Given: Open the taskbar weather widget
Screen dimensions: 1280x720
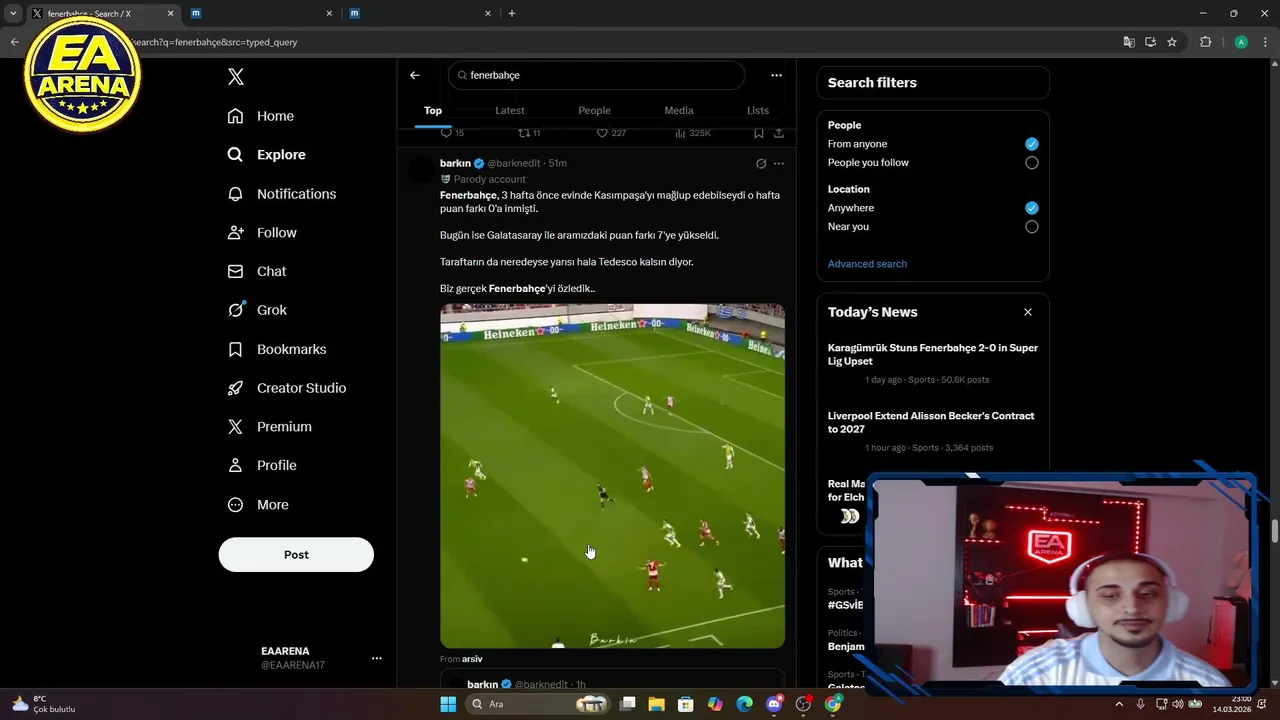Looking at the screenshot, I should [44, 704].
